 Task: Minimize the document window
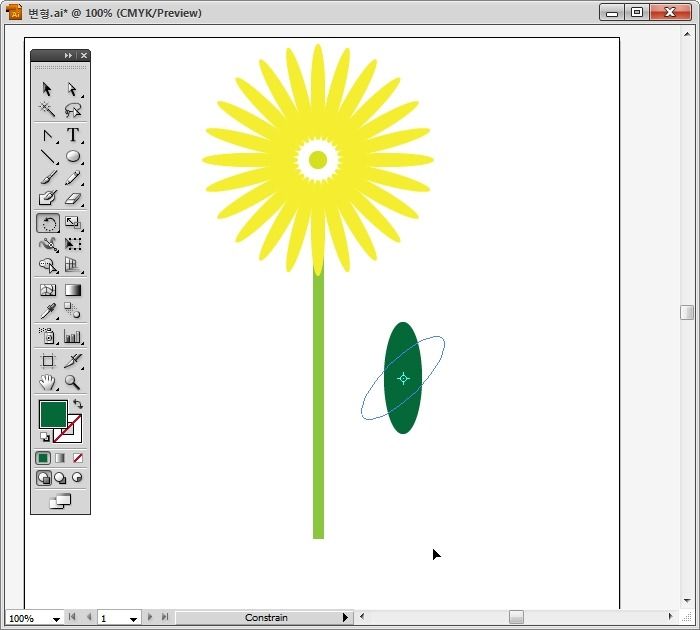click(612, 13)
